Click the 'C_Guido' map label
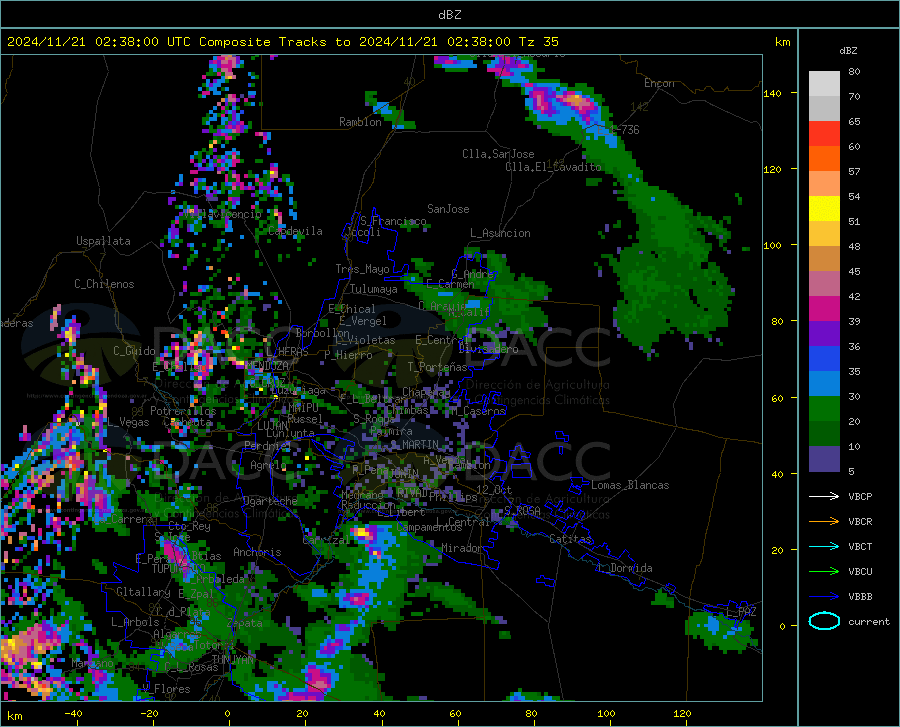The image size is (900, 727). (x=134, y=351)
